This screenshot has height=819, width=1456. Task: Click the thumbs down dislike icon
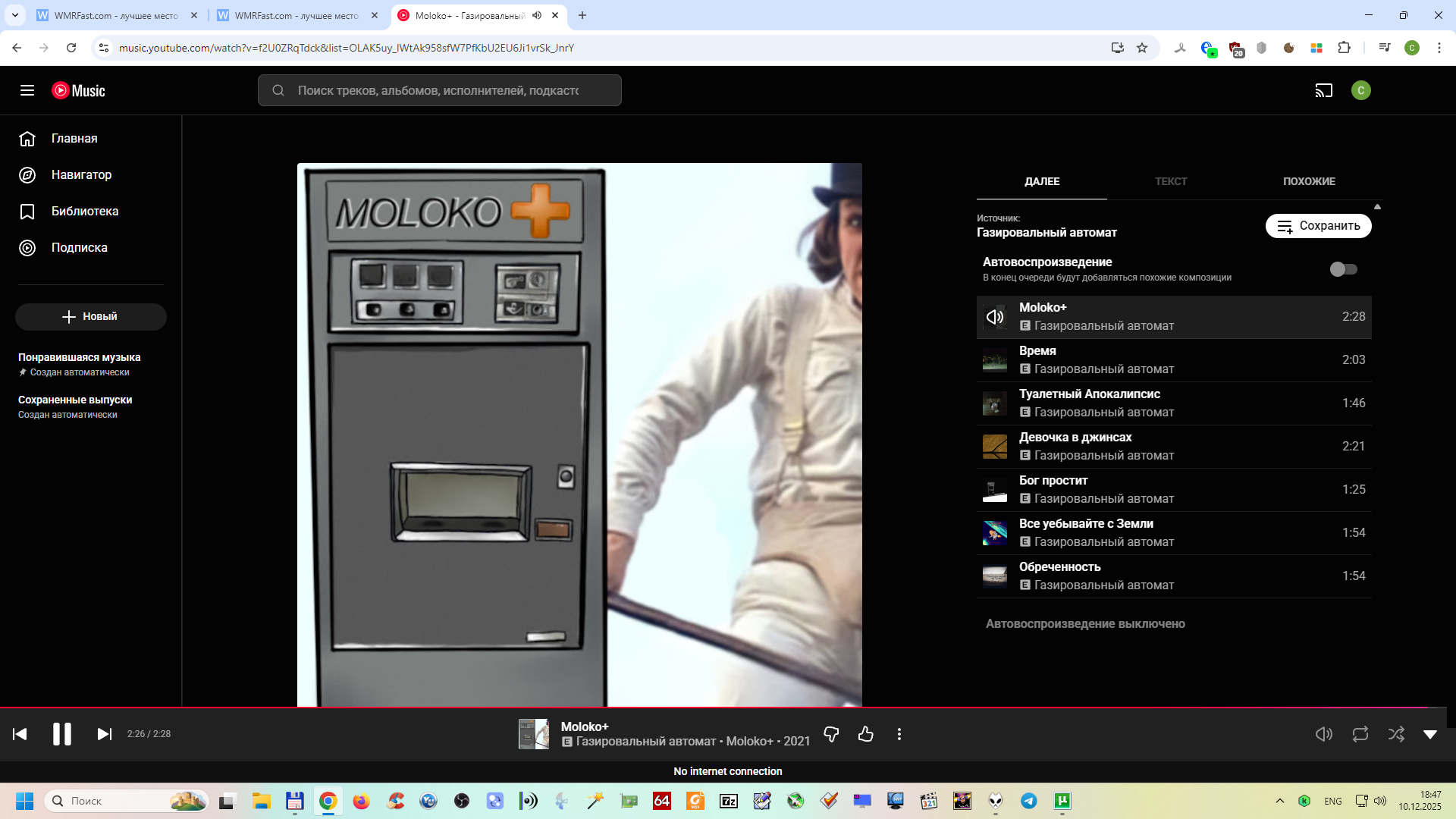pyautogui.click(x=831, y=734)
